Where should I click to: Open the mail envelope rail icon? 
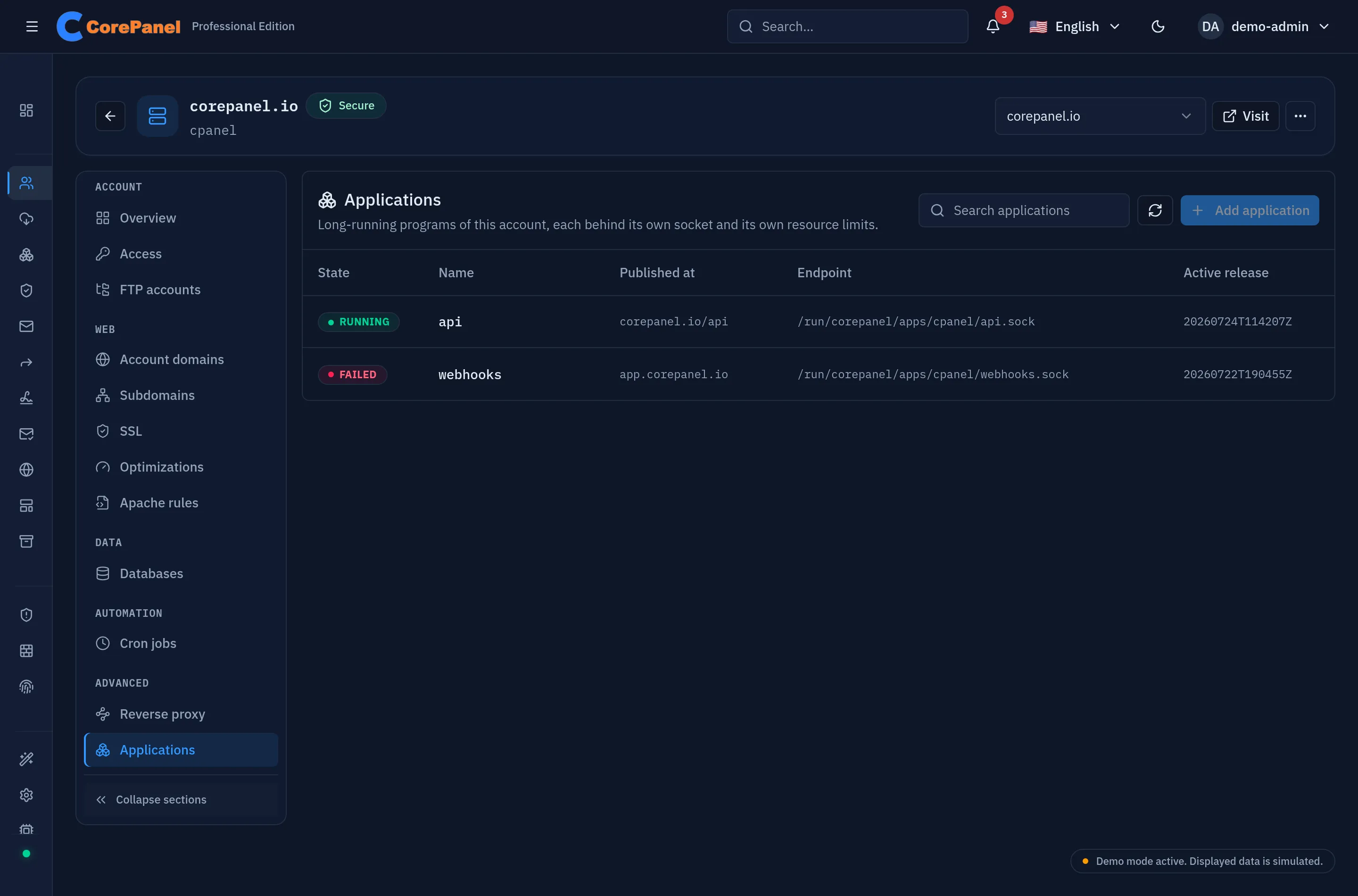(x=26, y=326)
